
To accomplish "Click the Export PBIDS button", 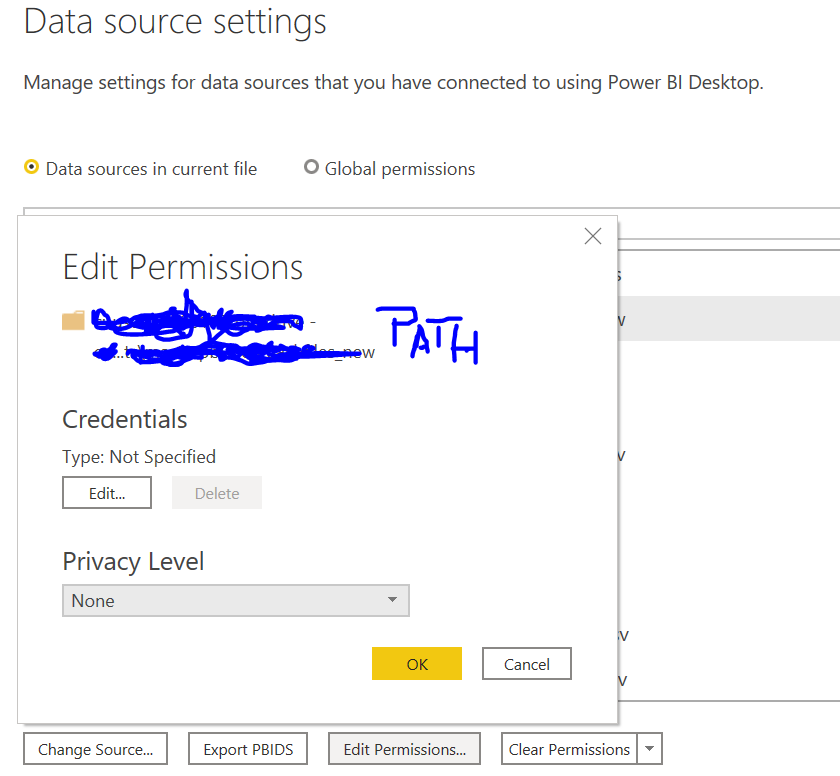I will click(248, 749).
